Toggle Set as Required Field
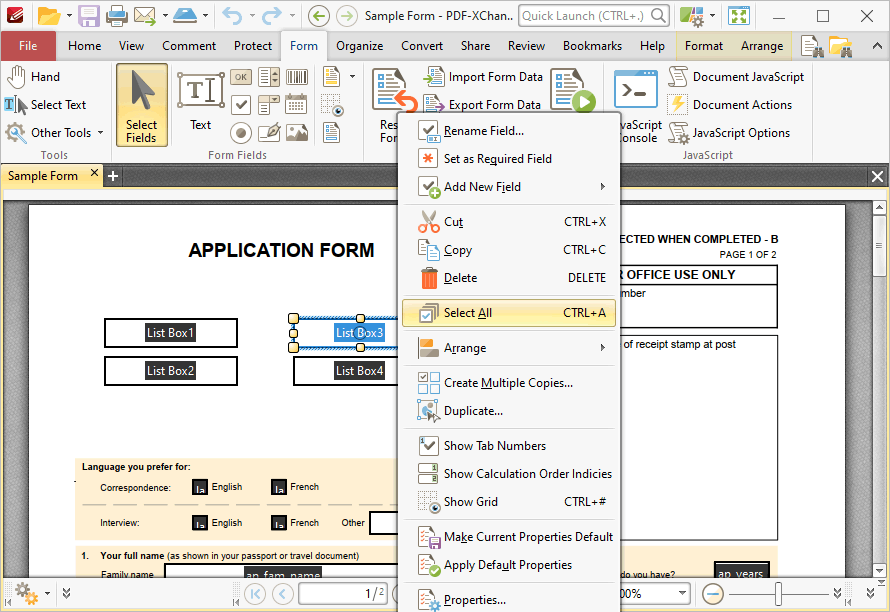The height and width of the screenshot is (612, 890). pyautogui.click(x=509, y=159)
